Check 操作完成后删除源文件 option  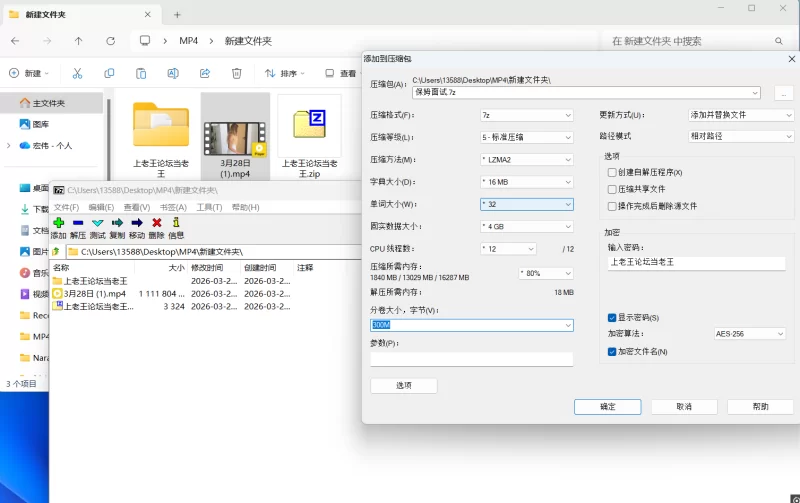(x=612, y=205)
